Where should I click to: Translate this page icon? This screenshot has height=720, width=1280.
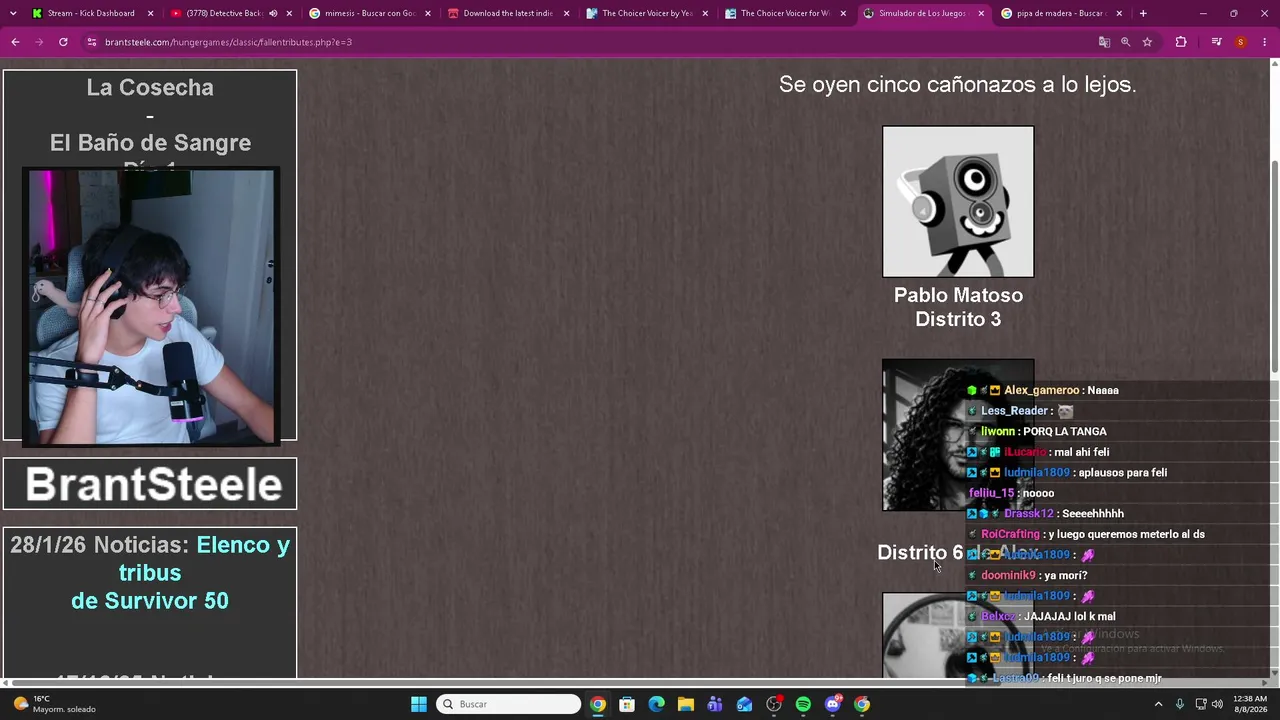(1104, 42)
